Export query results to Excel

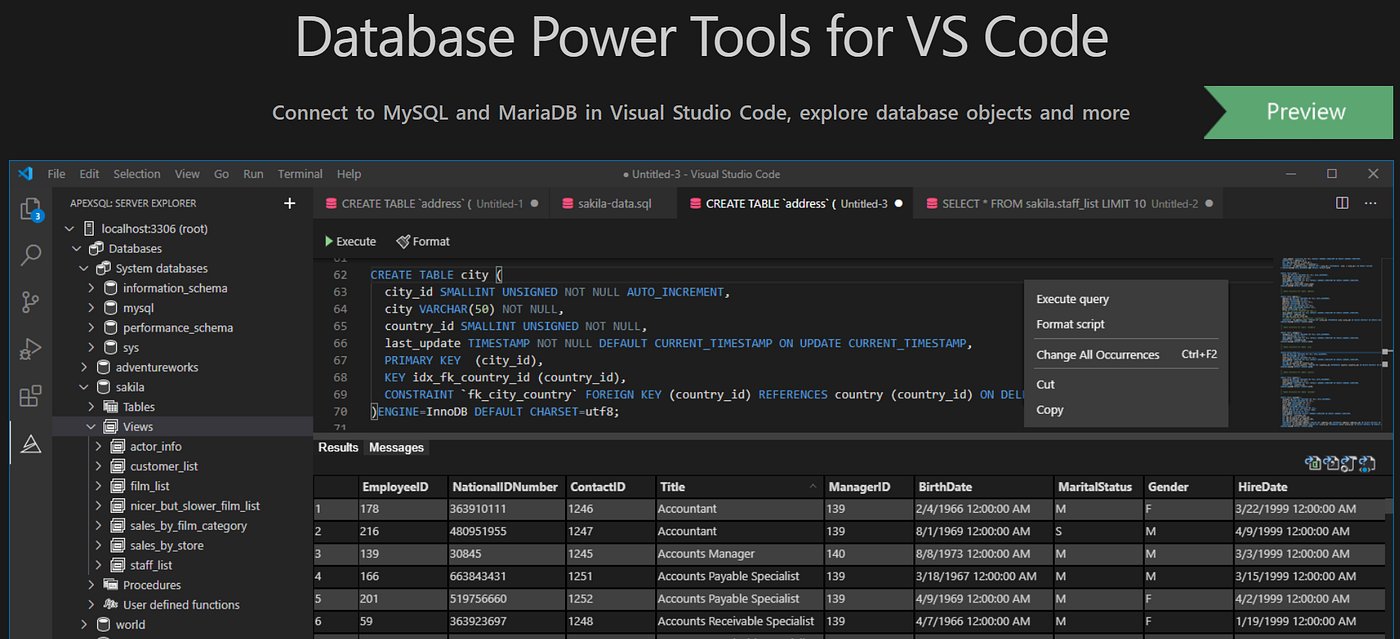[1312, 463]
